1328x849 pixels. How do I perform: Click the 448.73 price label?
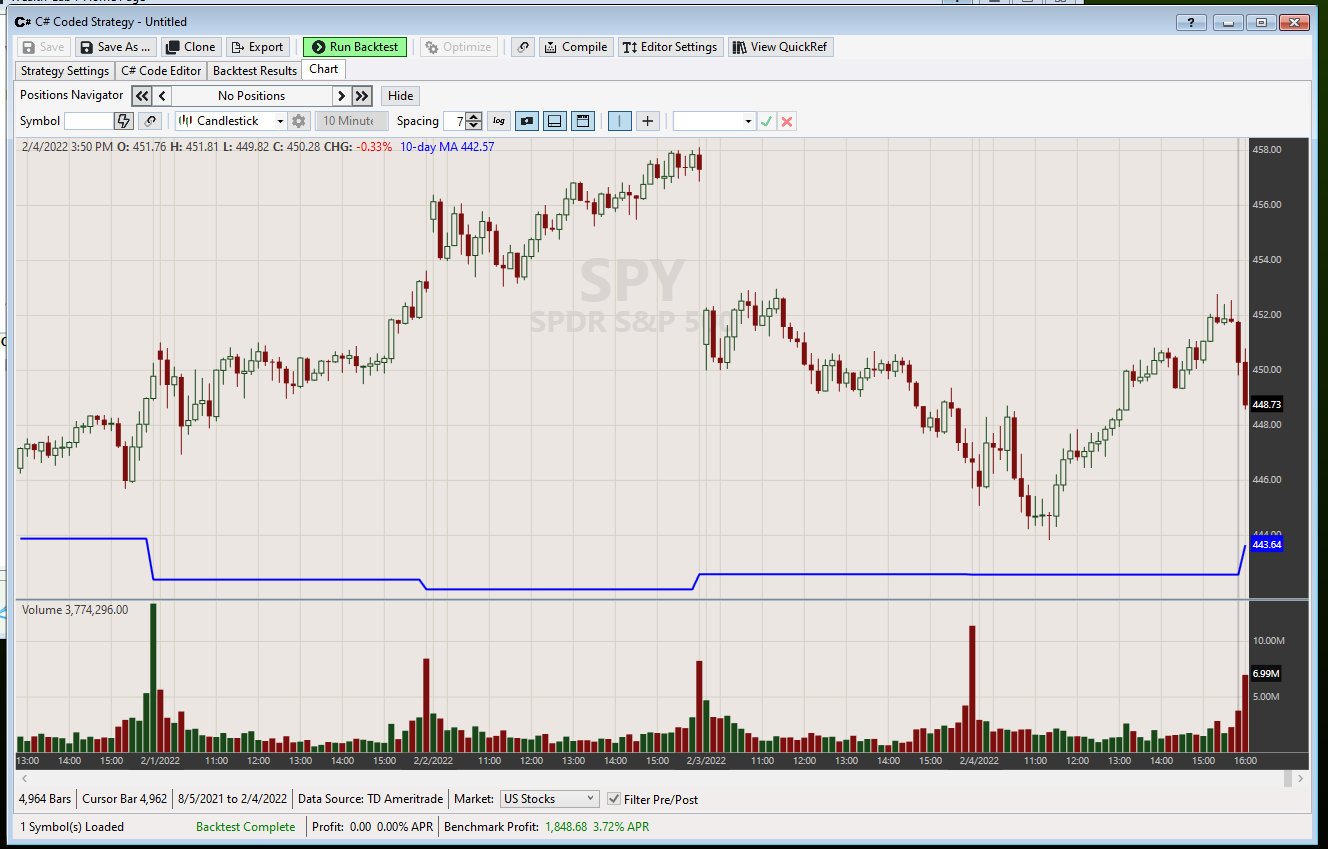tap(1266, 404)
